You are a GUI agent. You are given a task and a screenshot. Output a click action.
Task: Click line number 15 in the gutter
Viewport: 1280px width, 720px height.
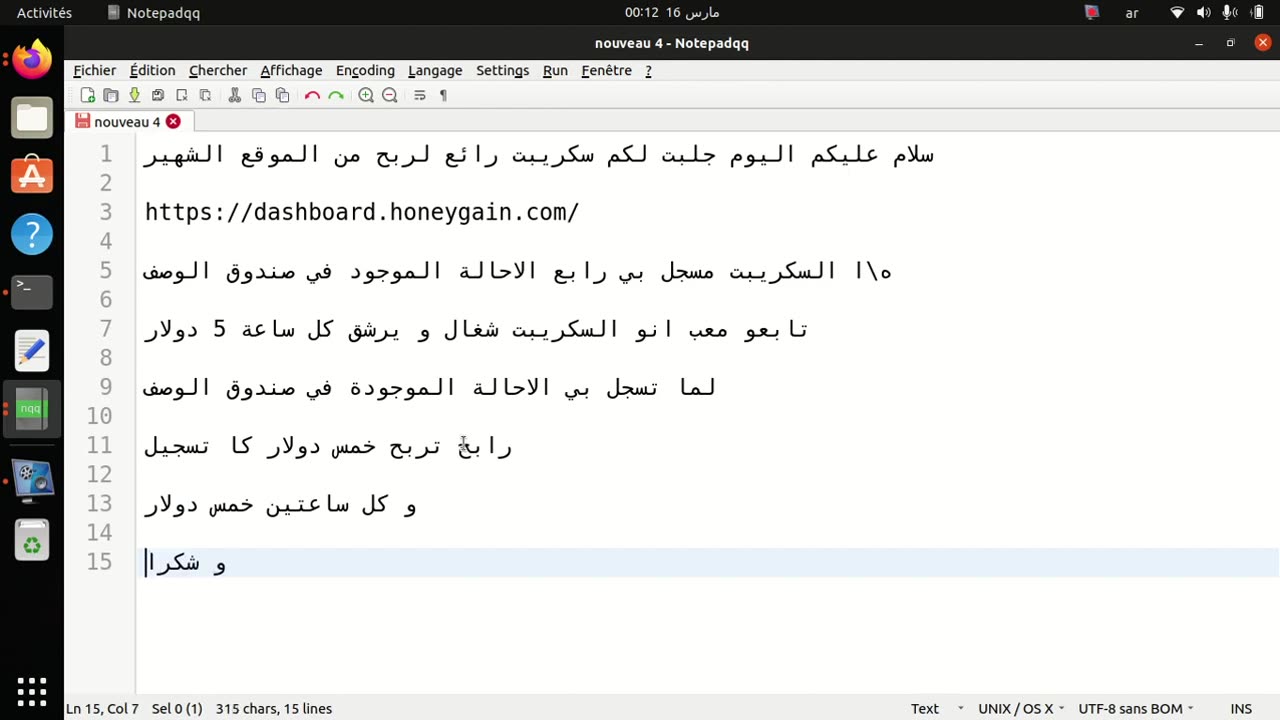[99, 561]
